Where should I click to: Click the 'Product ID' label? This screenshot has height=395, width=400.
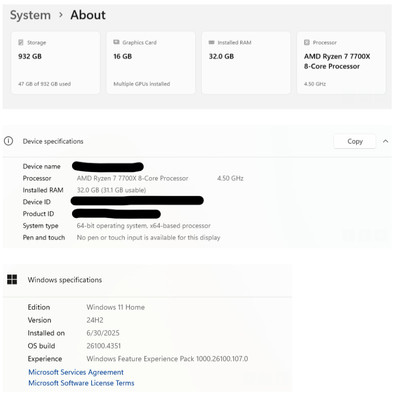[x=38, y=214]
